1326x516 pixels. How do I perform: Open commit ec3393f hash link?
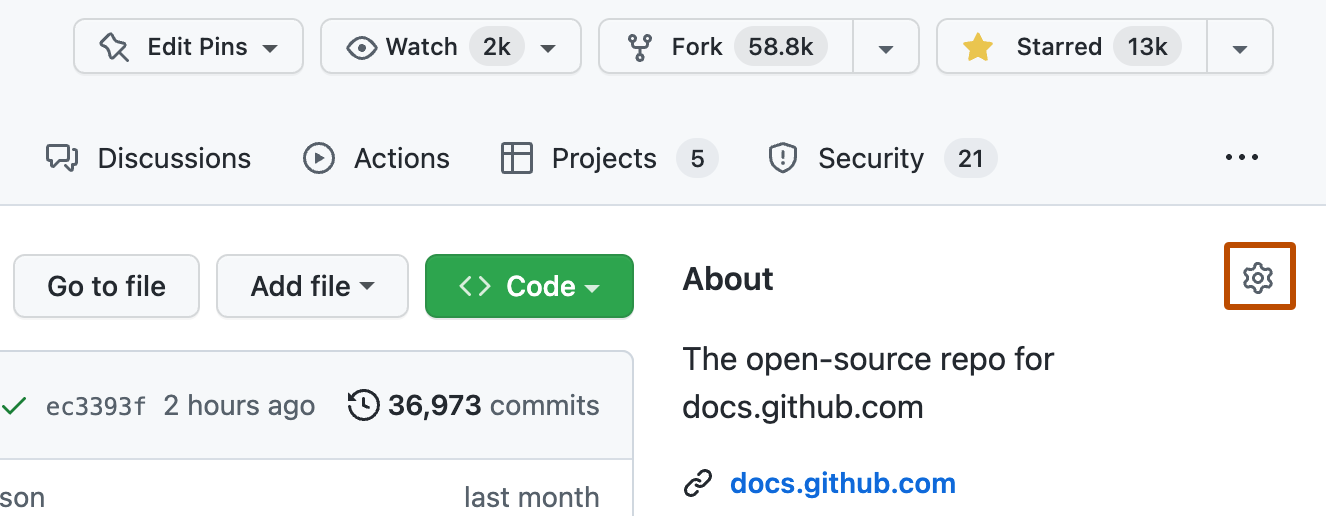(96, 406)
